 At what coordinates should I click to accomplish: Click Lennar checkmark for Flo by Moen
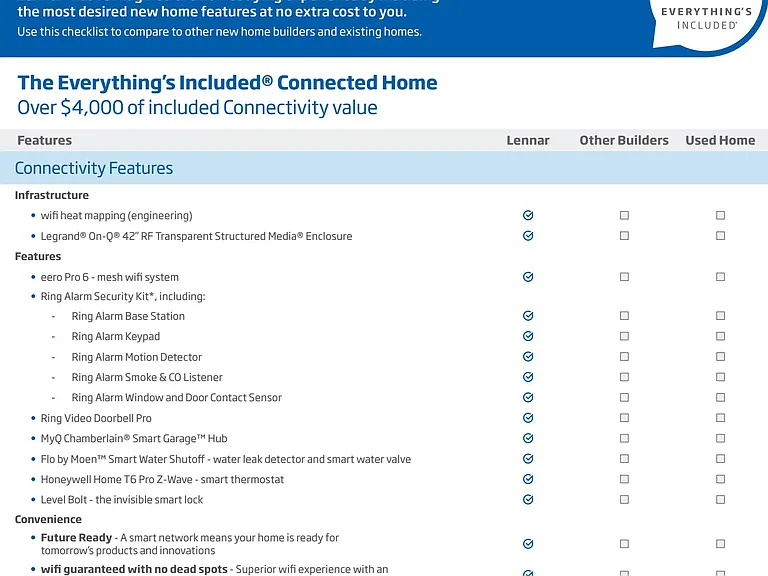[528, 458]
